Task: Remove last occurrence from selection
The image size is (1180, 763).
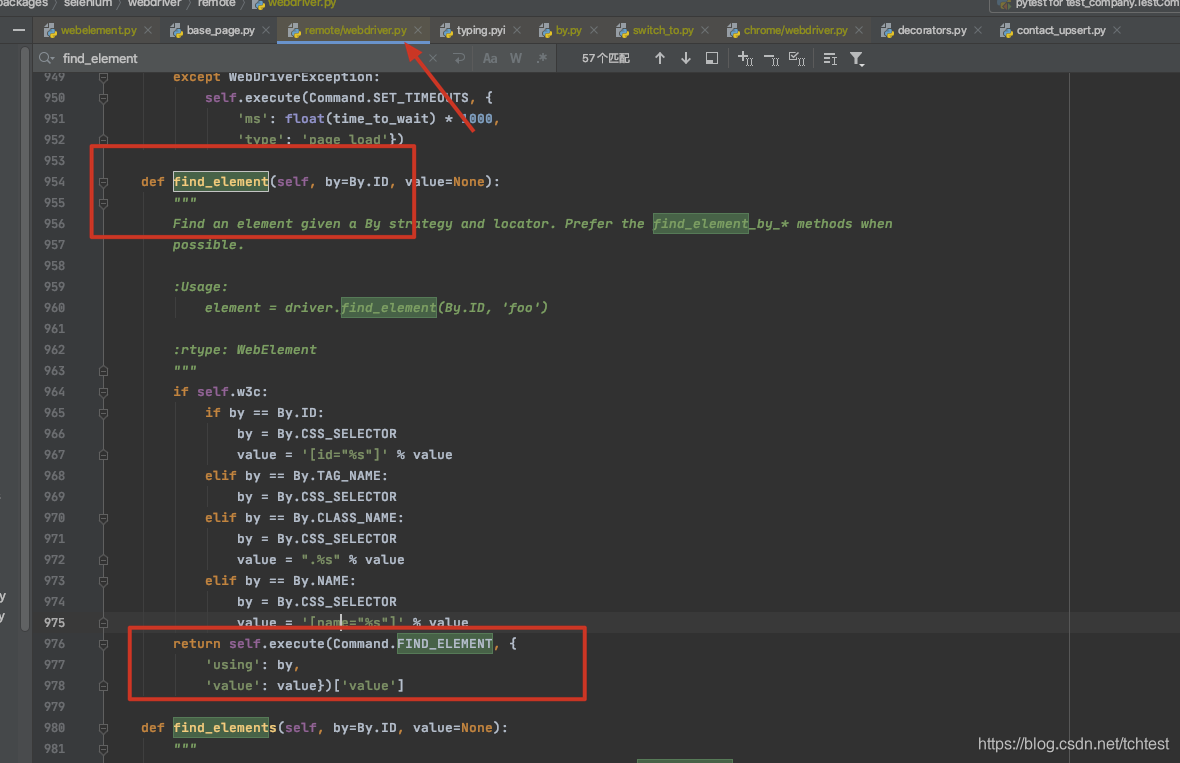Action: (x=772, y=57)
